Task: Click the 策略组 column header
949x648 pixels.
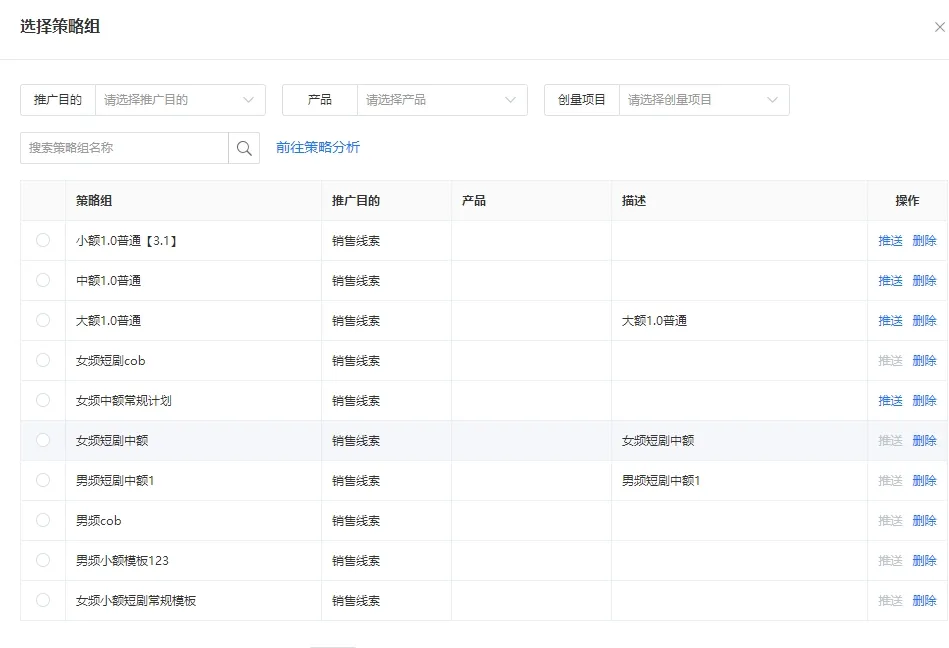Action: tap(94, 201)
